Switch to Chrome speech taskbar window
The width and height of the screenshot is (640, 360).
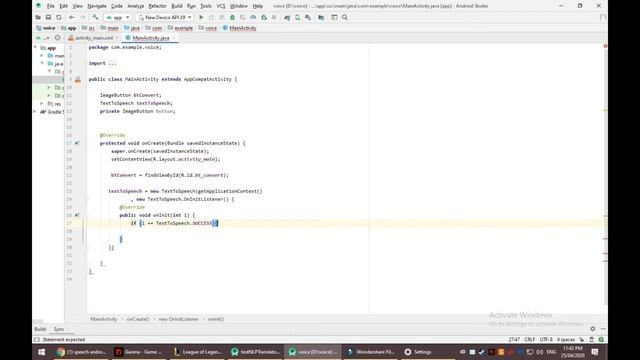(81, 352)
